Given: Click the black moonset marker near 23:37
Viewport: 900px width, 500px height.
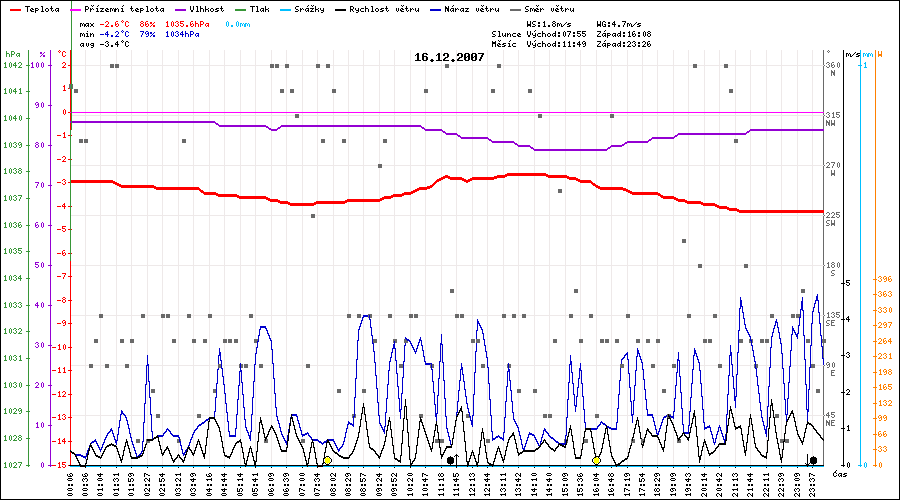Looking at the screenshot, I should (x=813, y=460).
